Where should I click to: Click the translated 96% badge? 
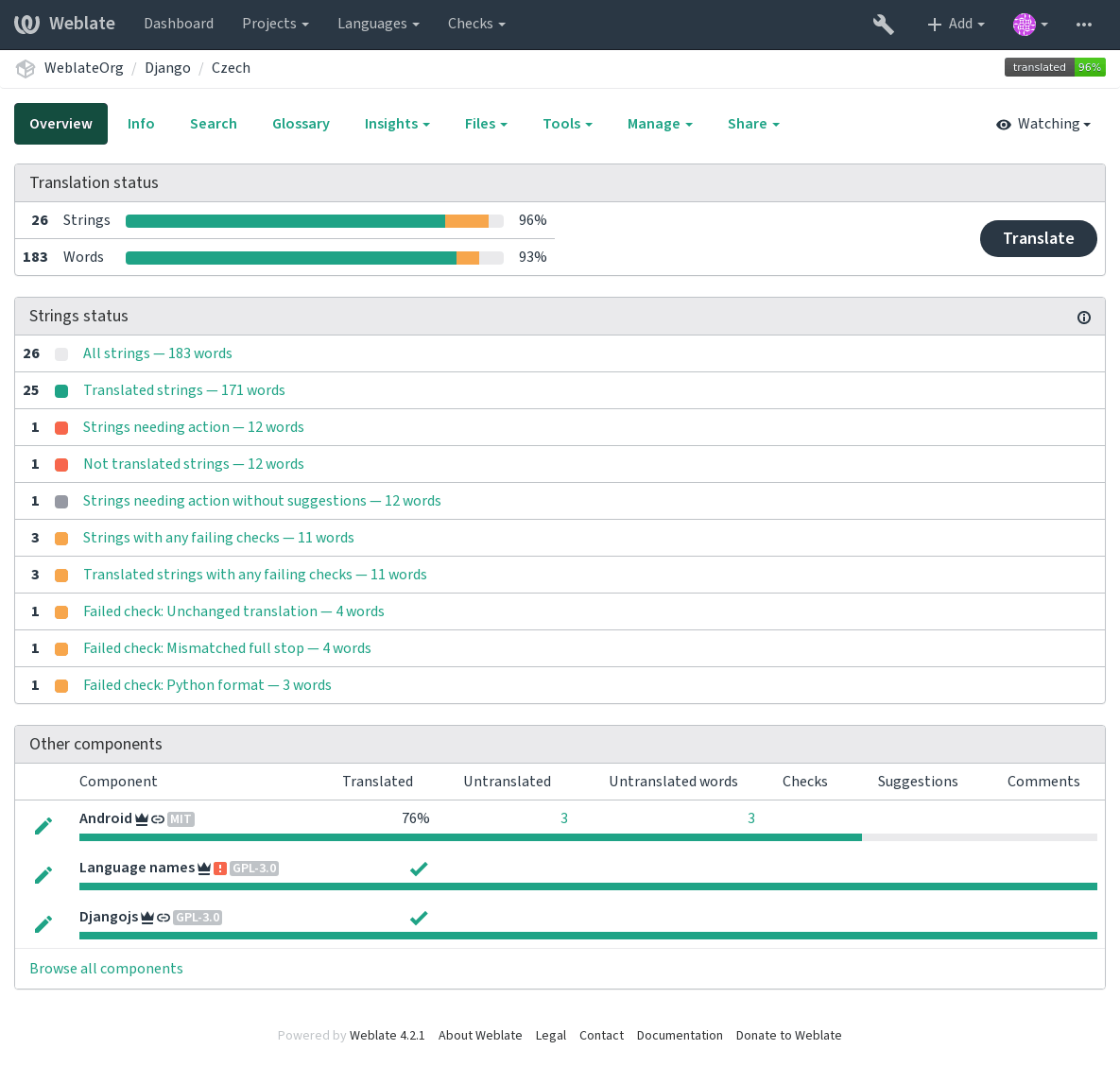[1054, 67]
